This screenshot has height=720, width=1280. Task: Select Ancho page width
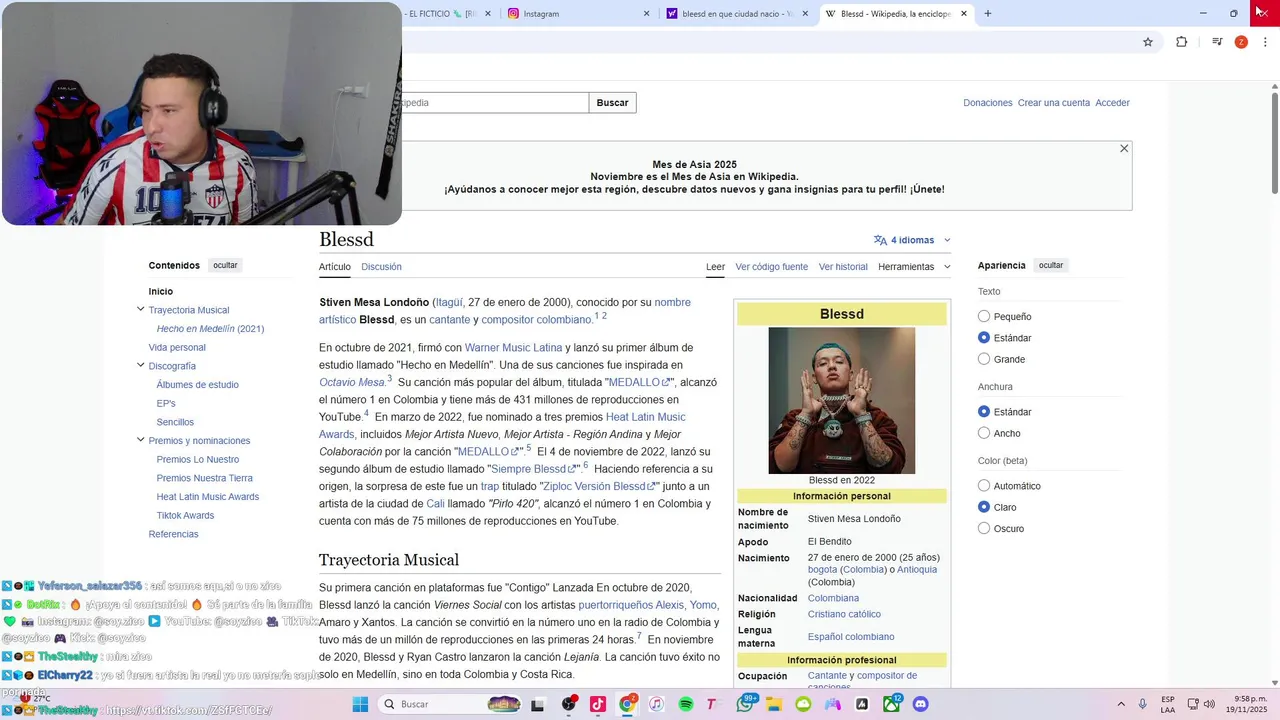(984, 433)
